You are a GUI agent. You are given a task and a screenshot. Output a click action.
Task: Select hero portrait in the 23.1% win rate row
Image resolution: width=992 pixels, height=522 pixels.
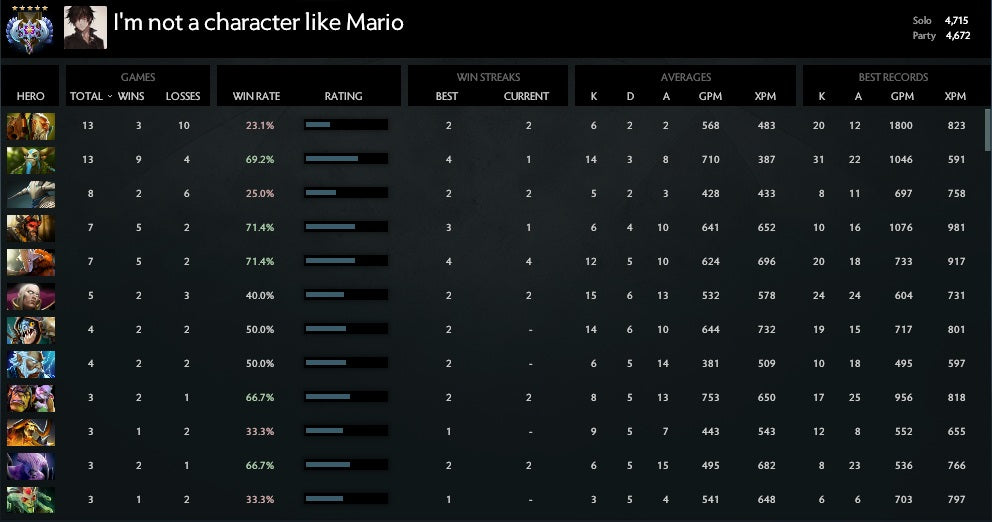pos(31,125)
